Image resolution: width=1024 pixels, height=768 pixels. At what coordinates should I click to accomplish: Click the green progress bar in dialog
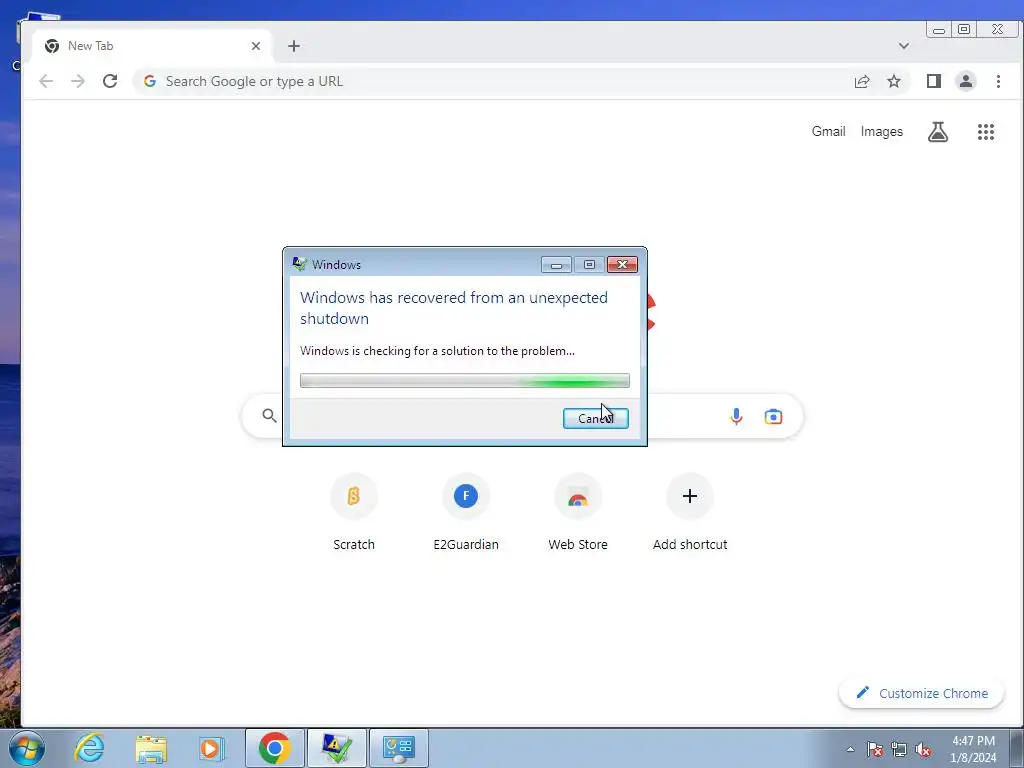464,380
